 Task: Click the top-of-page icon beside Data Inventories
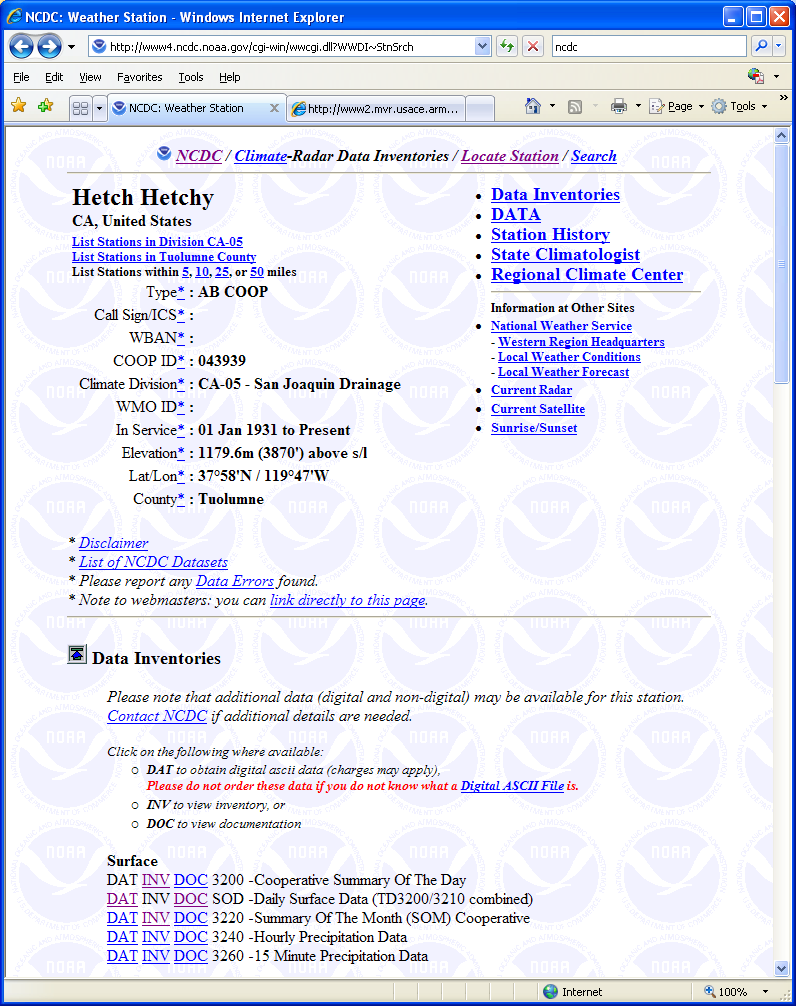(77, 654)
